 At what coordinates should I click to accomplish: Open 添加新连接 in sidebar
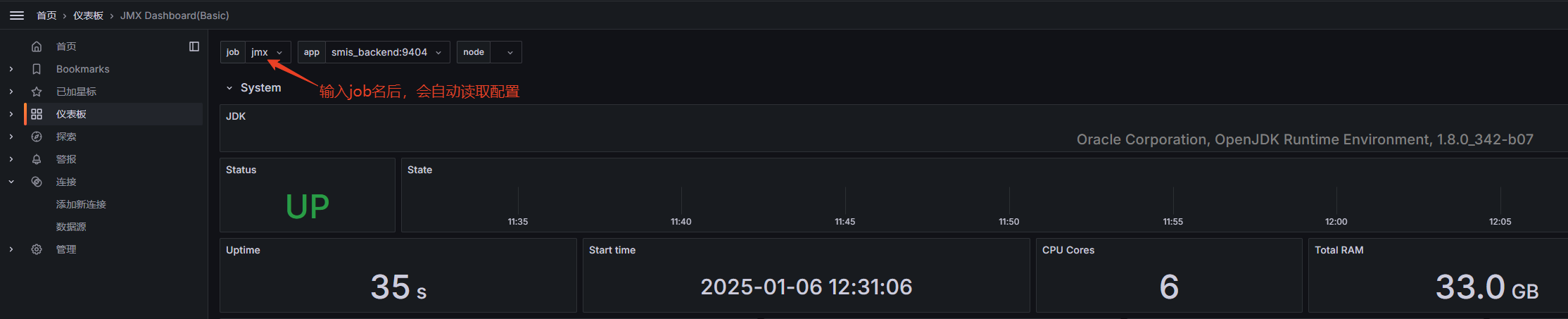click(81, 204)
